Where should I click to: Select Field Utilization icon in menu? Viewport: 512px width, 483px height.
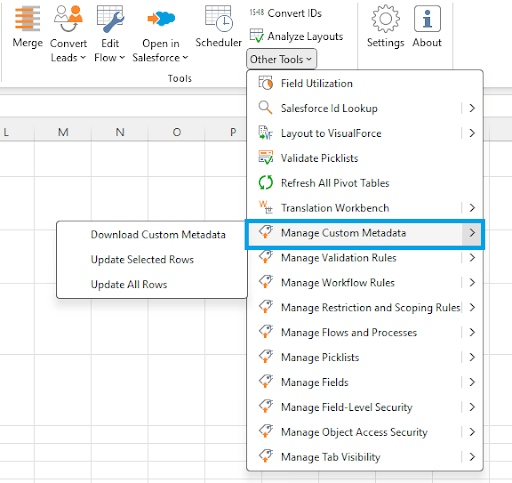(x=266, y=83)
